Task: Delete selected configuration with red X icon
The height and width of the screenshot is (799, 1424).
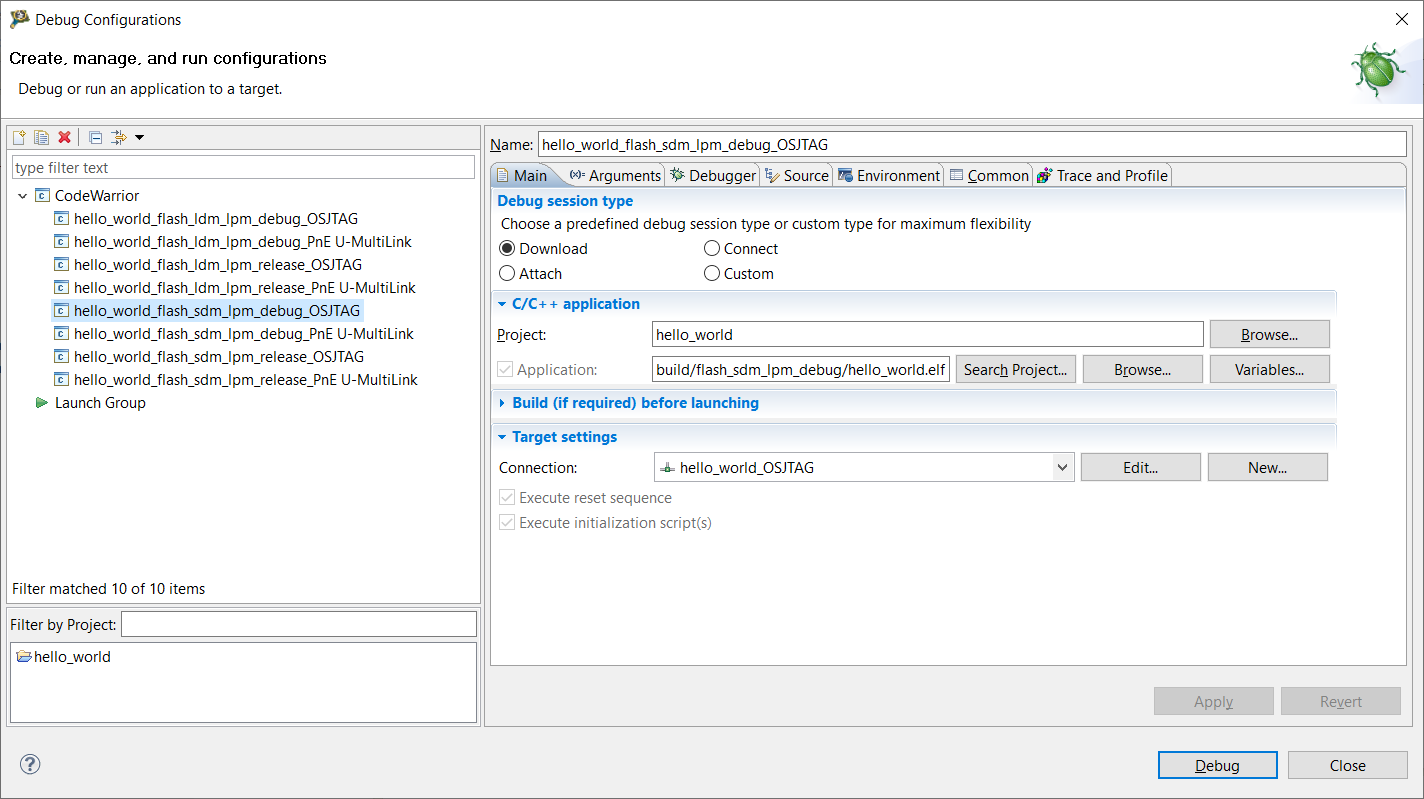Action: click(64, 137)
